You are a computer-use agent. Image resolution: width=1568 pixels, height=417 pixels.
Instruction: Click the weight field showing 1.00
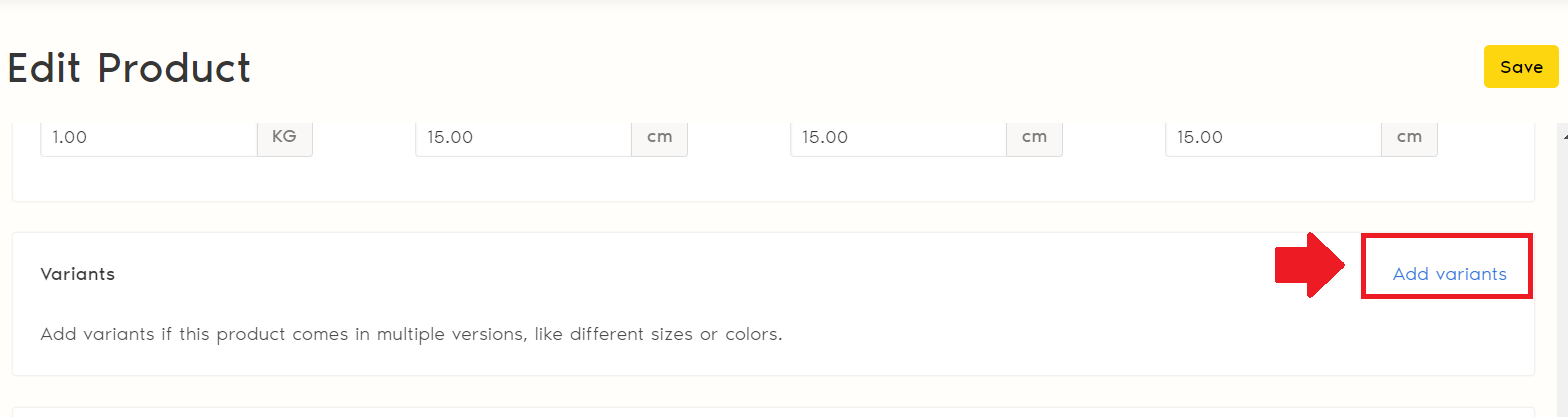pos(149,137)
